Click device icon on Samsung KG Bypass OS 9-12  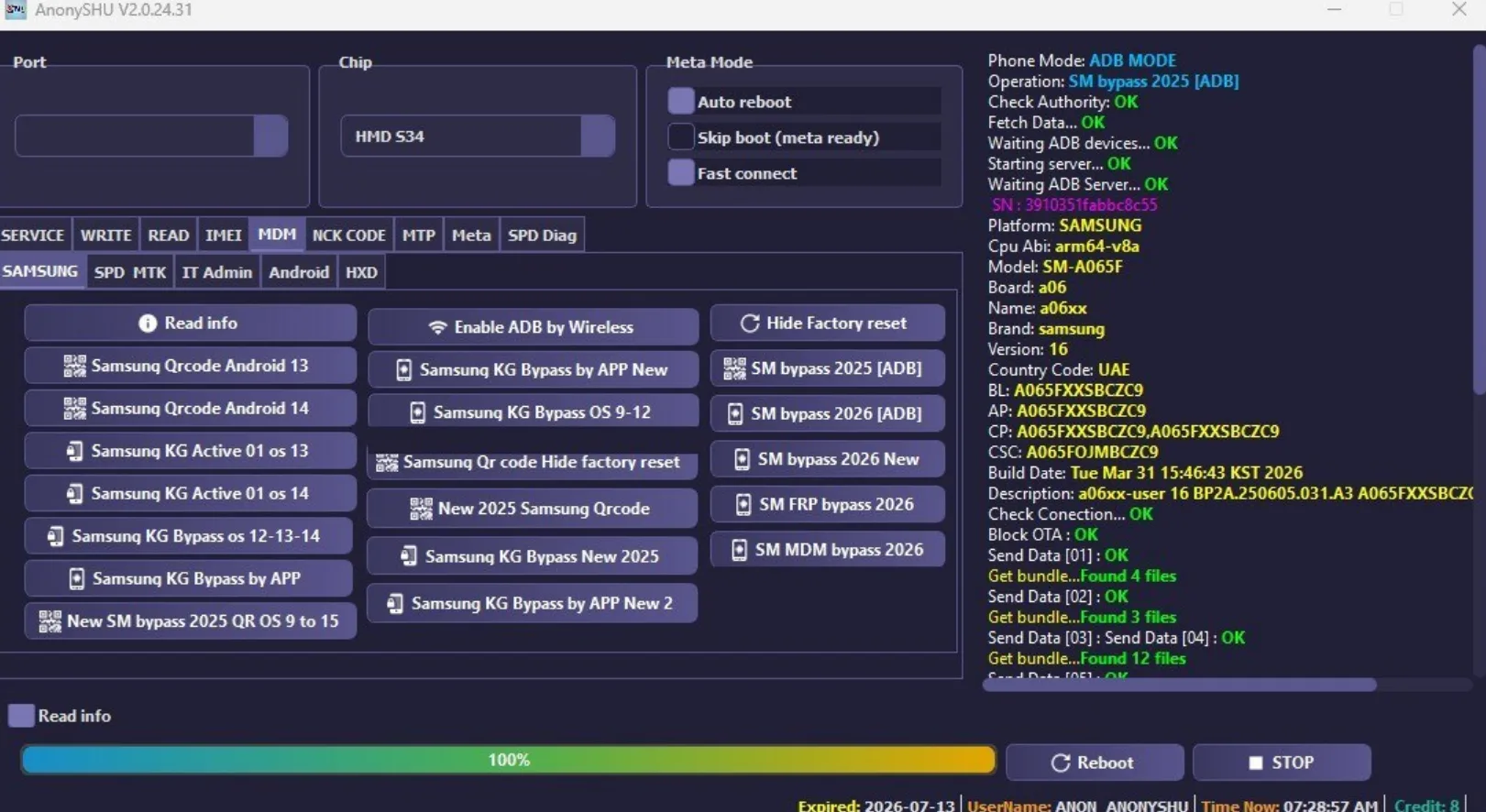tap(417, 412)
